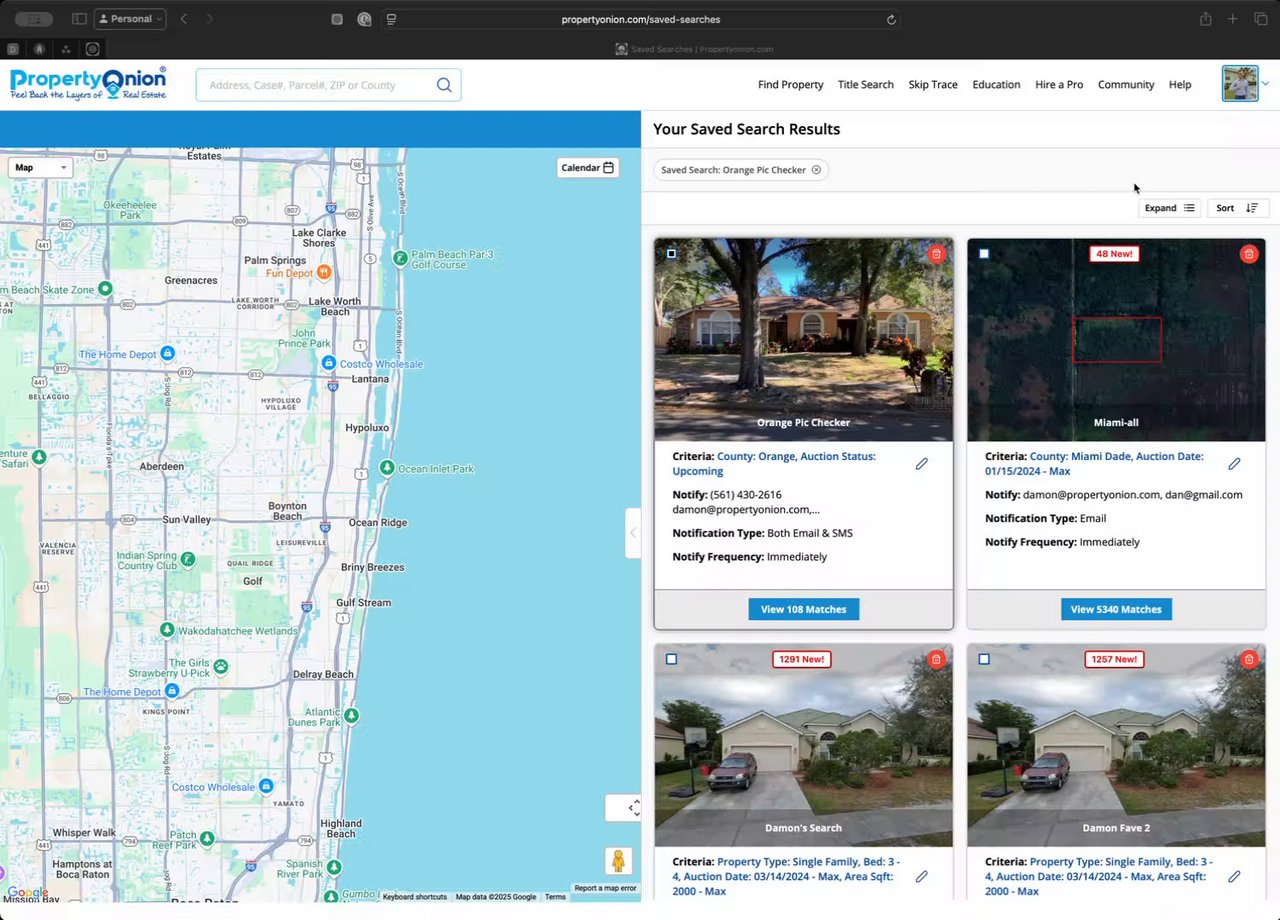
Task: Remove the Saved Search: Orange Pic Checker filter chip
Action: point(816,170)
